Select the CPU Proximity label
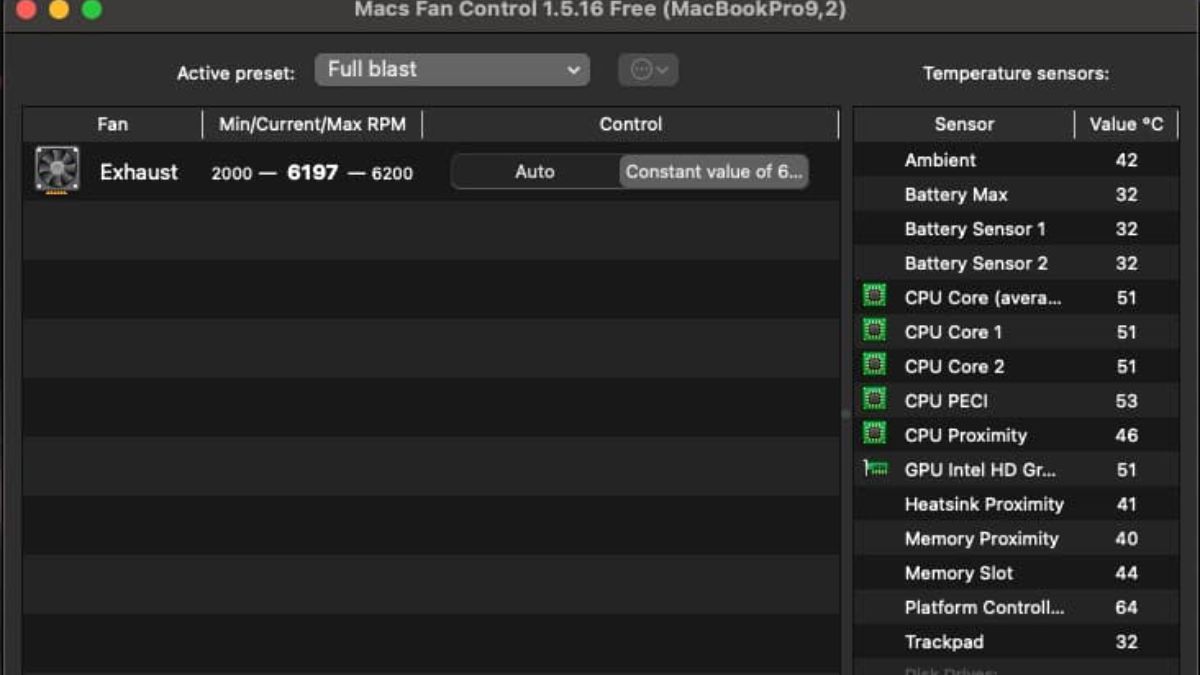 coord(965,436)
